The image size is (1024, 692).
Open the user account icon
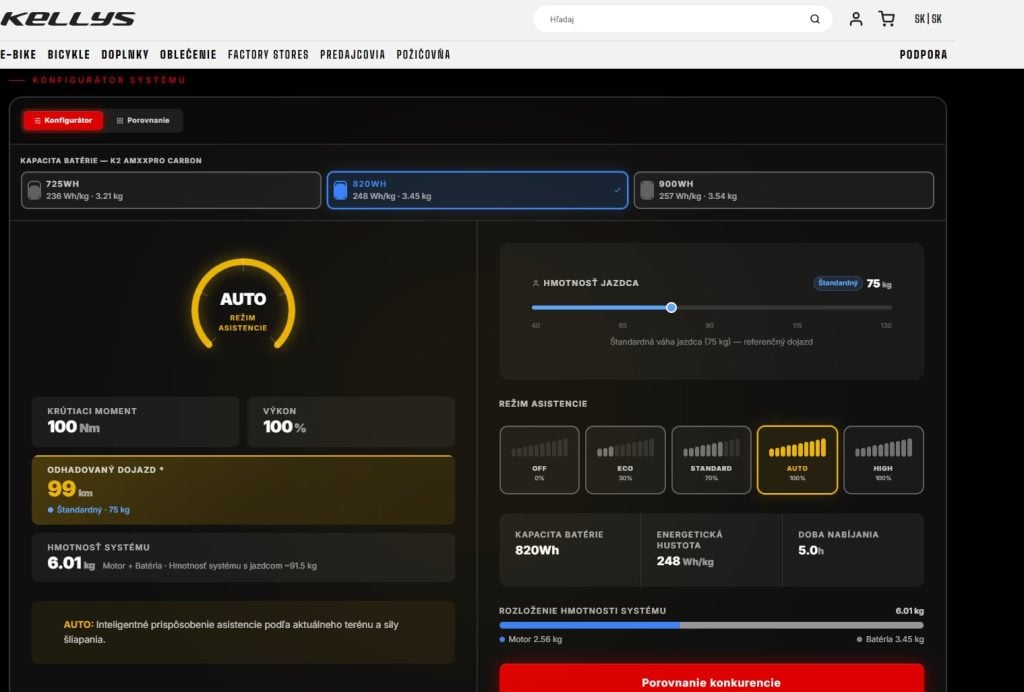coord(856,19)
